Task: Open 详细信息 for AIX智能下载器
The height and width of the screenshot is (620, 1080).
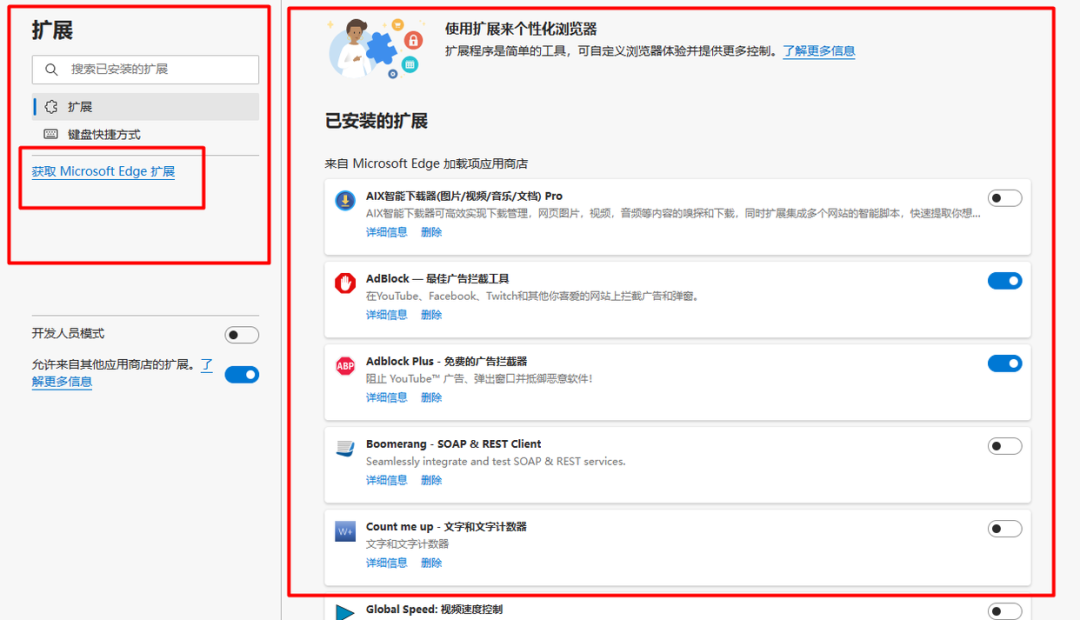Action: point(386,232)
